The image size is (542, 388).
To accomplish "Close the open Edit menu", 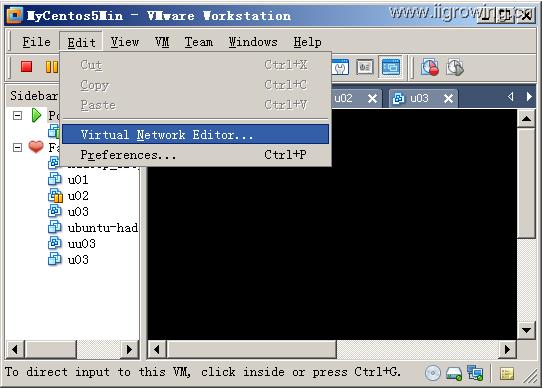I will [x=81, y=42].
